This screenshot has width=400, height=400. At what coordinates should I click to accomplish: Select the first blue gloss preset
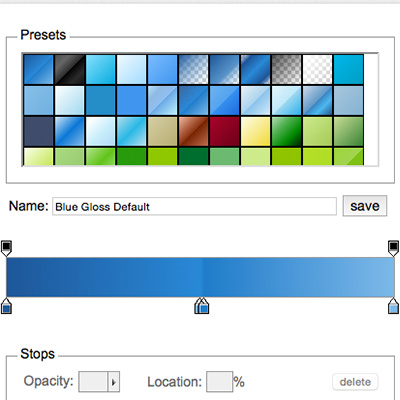pos(38,69)
